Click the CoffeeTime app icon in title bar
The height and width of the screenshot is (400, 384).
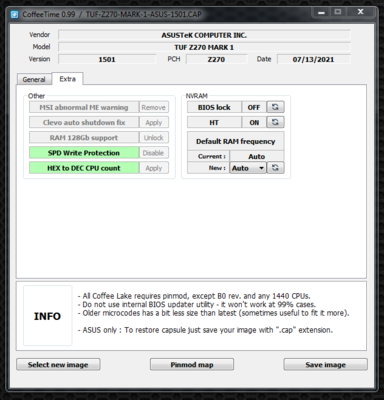pyautogui.click(x=15, y=14)
